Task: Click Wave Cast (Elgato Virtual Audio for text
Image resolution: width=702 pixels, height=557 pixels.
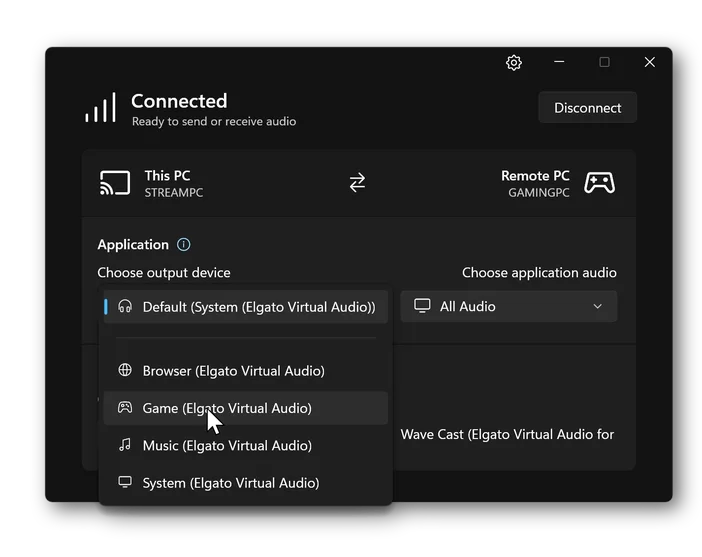Action: tap(507, 434)
